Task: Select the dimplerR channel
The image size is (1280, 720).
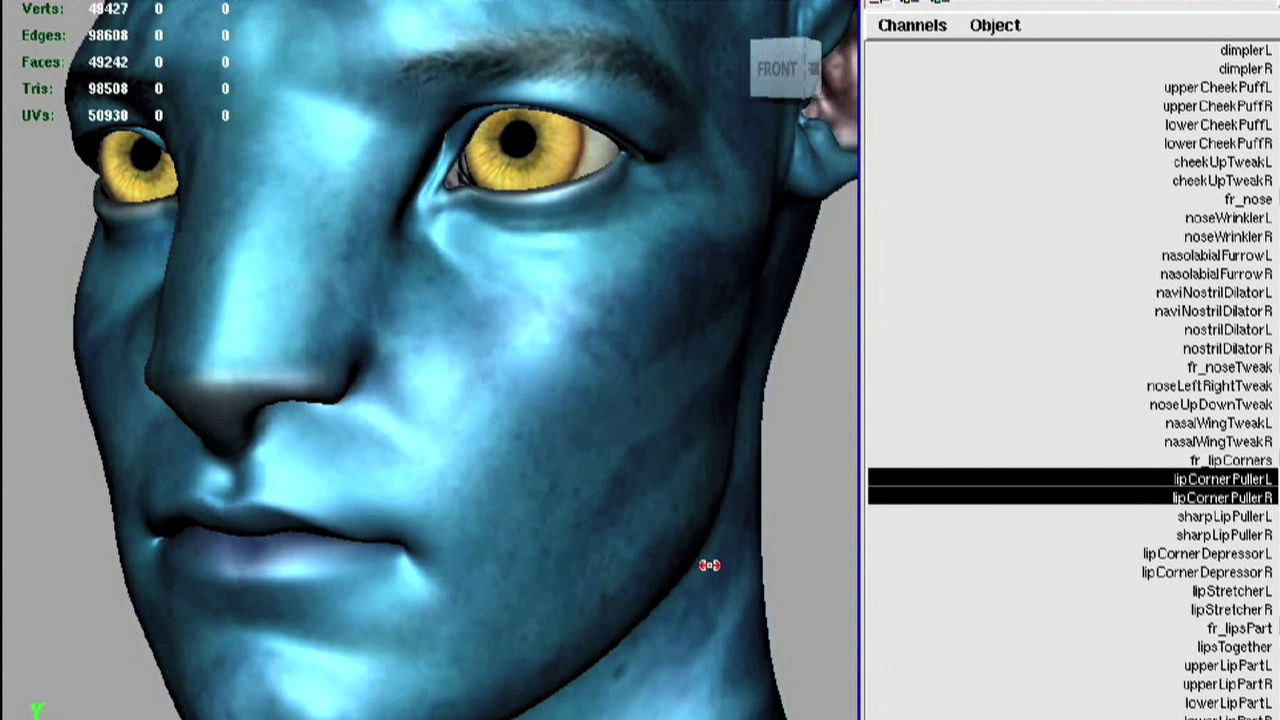Action: (x=1245, y=69)
